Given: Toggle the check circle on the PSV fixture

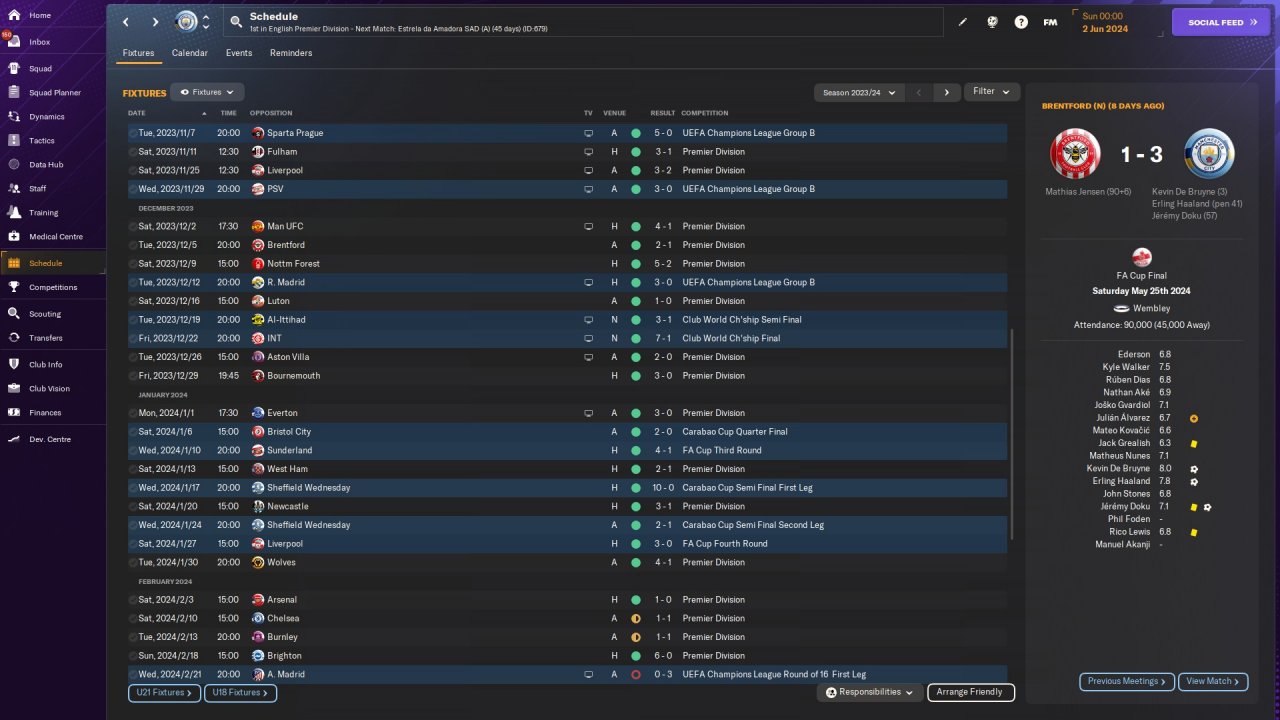Looking at the screenshot, I should 134,189.
